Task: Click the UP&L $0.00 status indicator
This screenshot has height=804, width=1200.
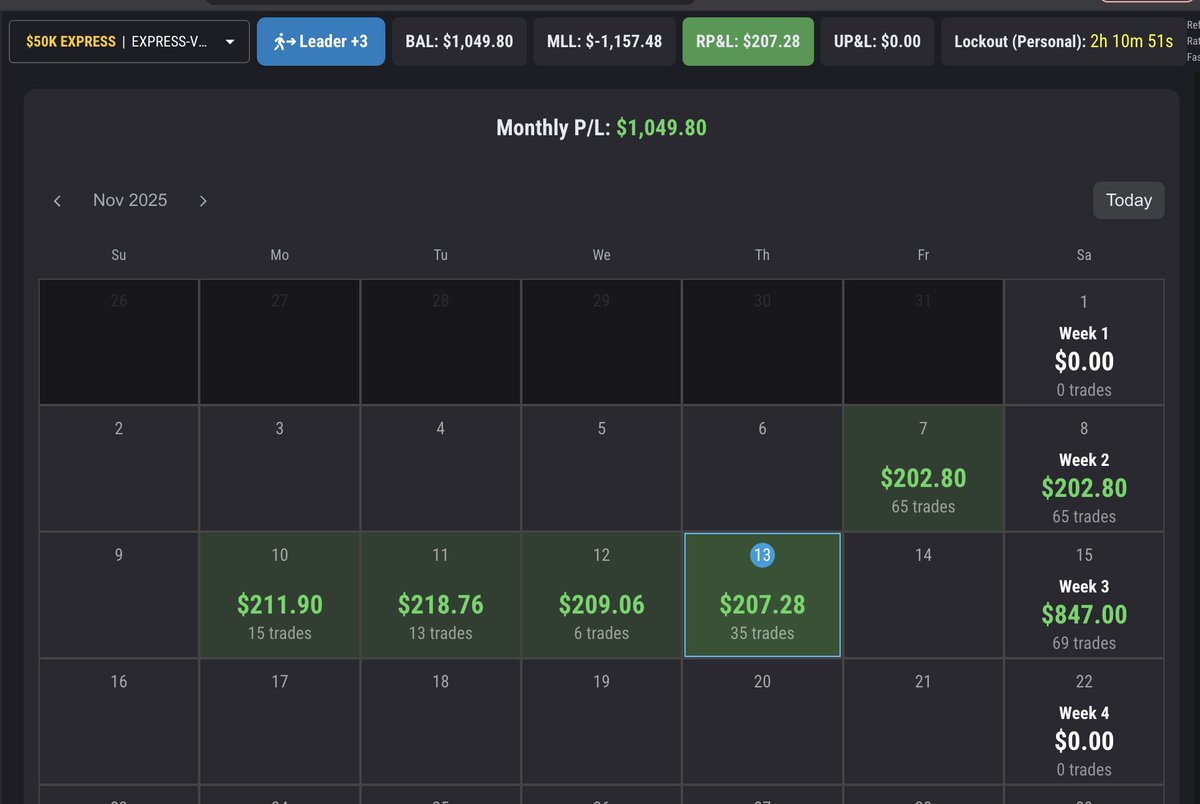Action: pyautogui.click(x=877, y=41)
